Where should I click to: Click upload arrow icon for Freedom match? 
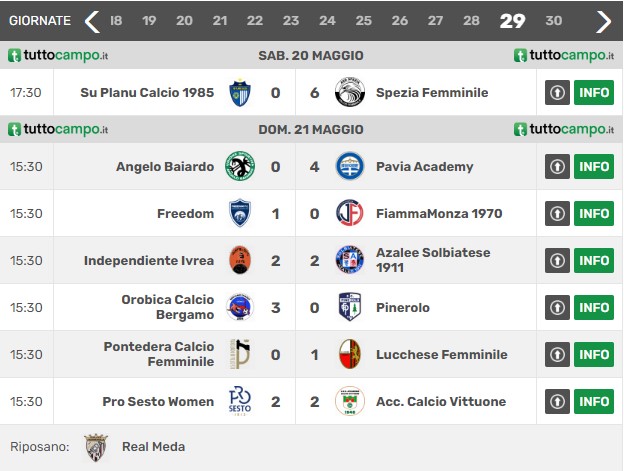(557, 214)
